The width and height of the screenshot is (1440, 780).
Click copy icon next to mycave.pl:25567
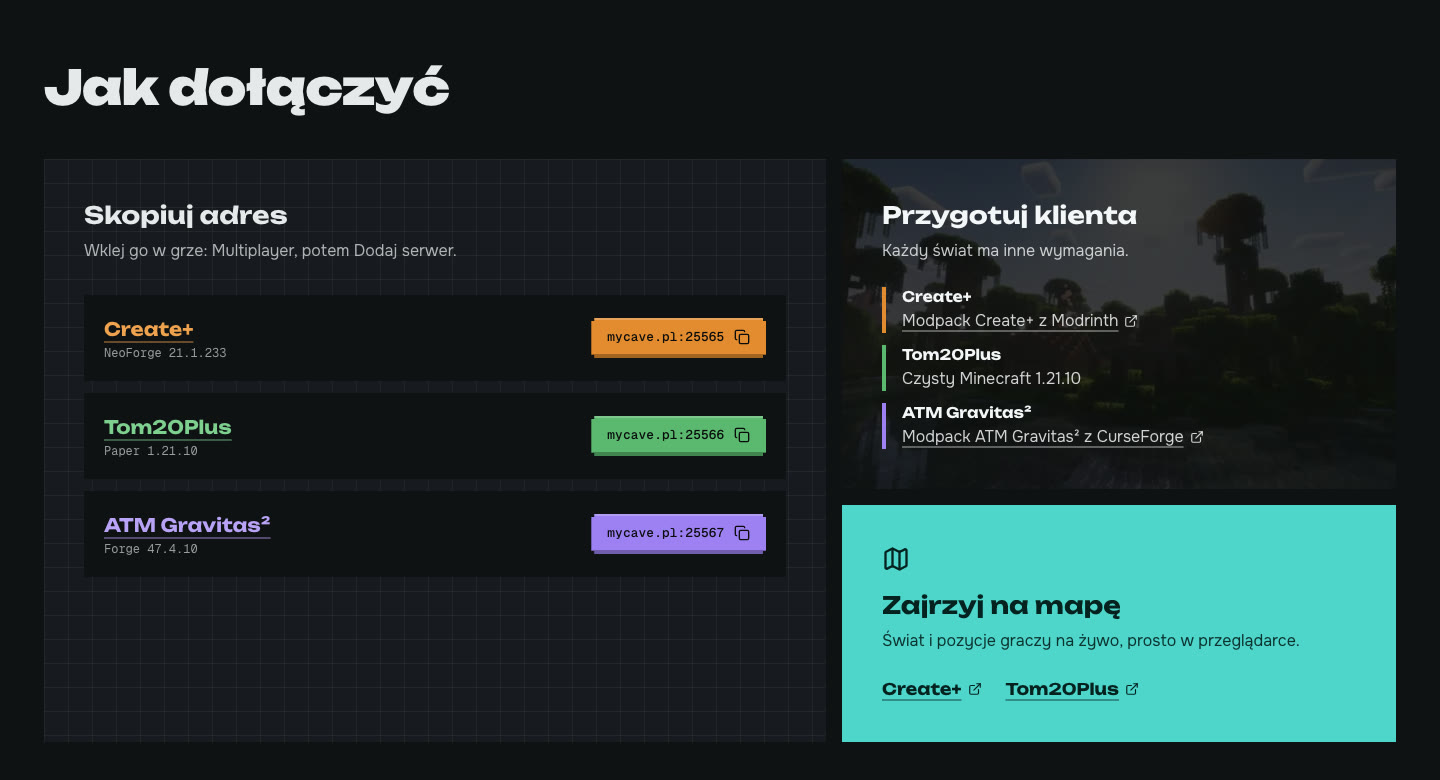[742, 533]
